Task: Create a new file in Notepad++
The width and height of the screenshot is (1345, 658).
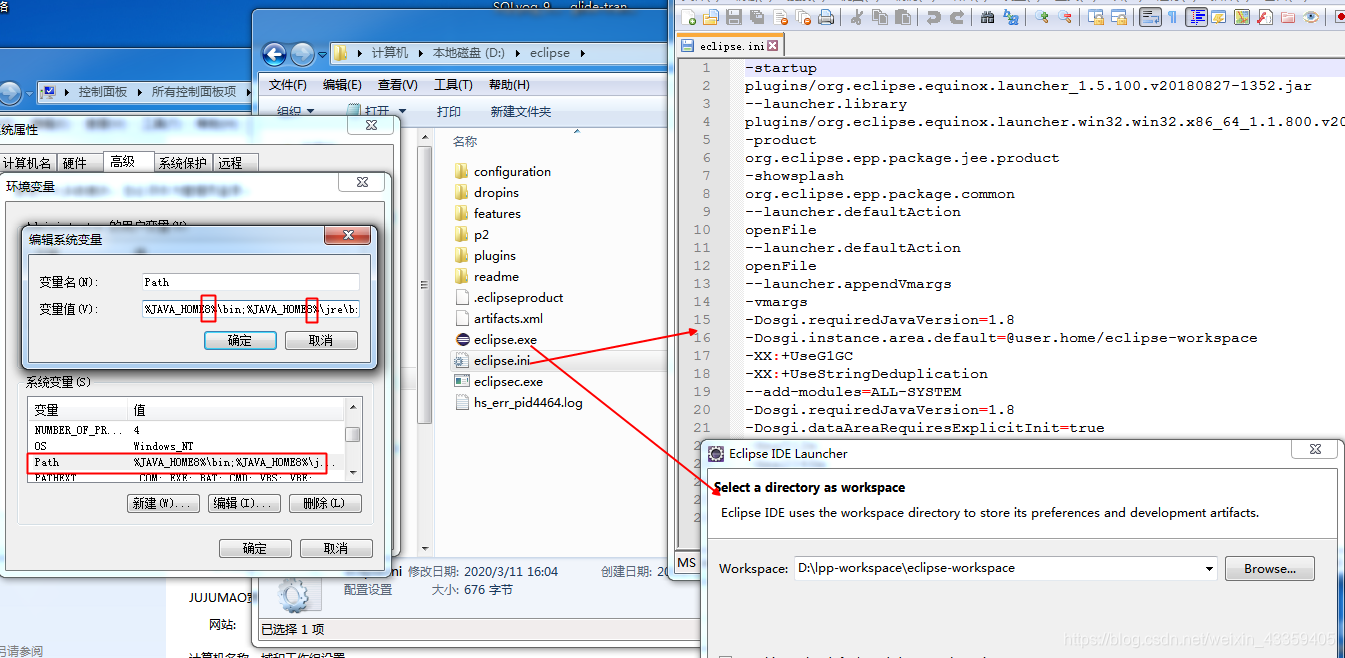Action: click(x=690, y=18)
